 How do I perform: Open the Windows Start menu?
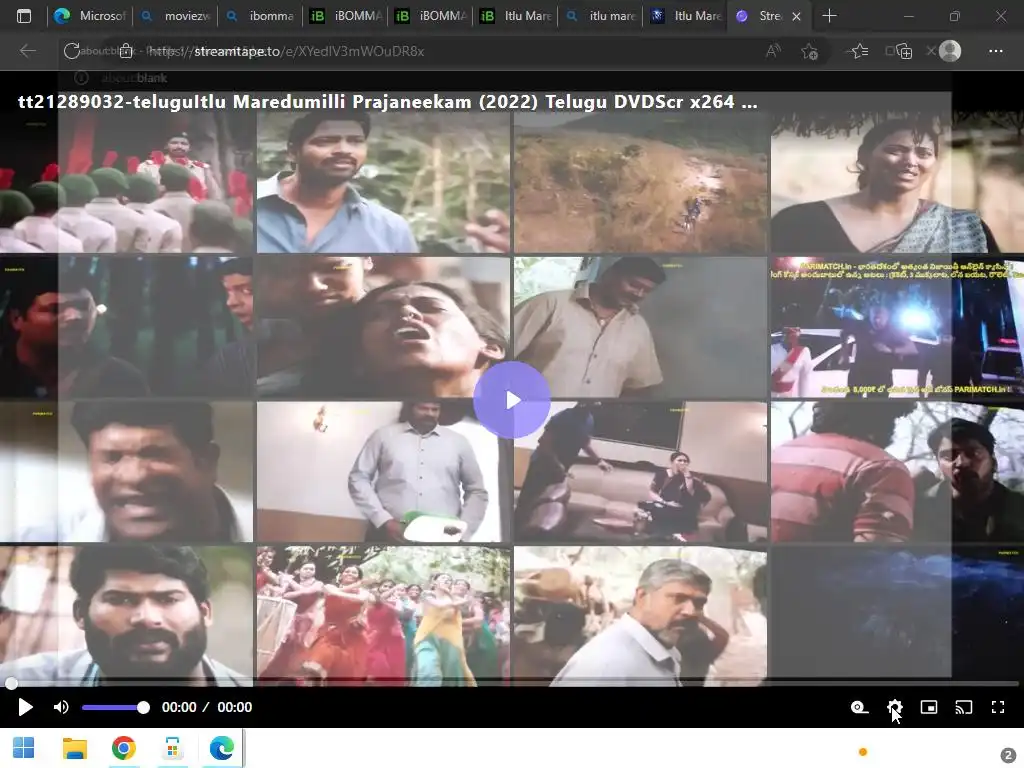click(24, 748)
